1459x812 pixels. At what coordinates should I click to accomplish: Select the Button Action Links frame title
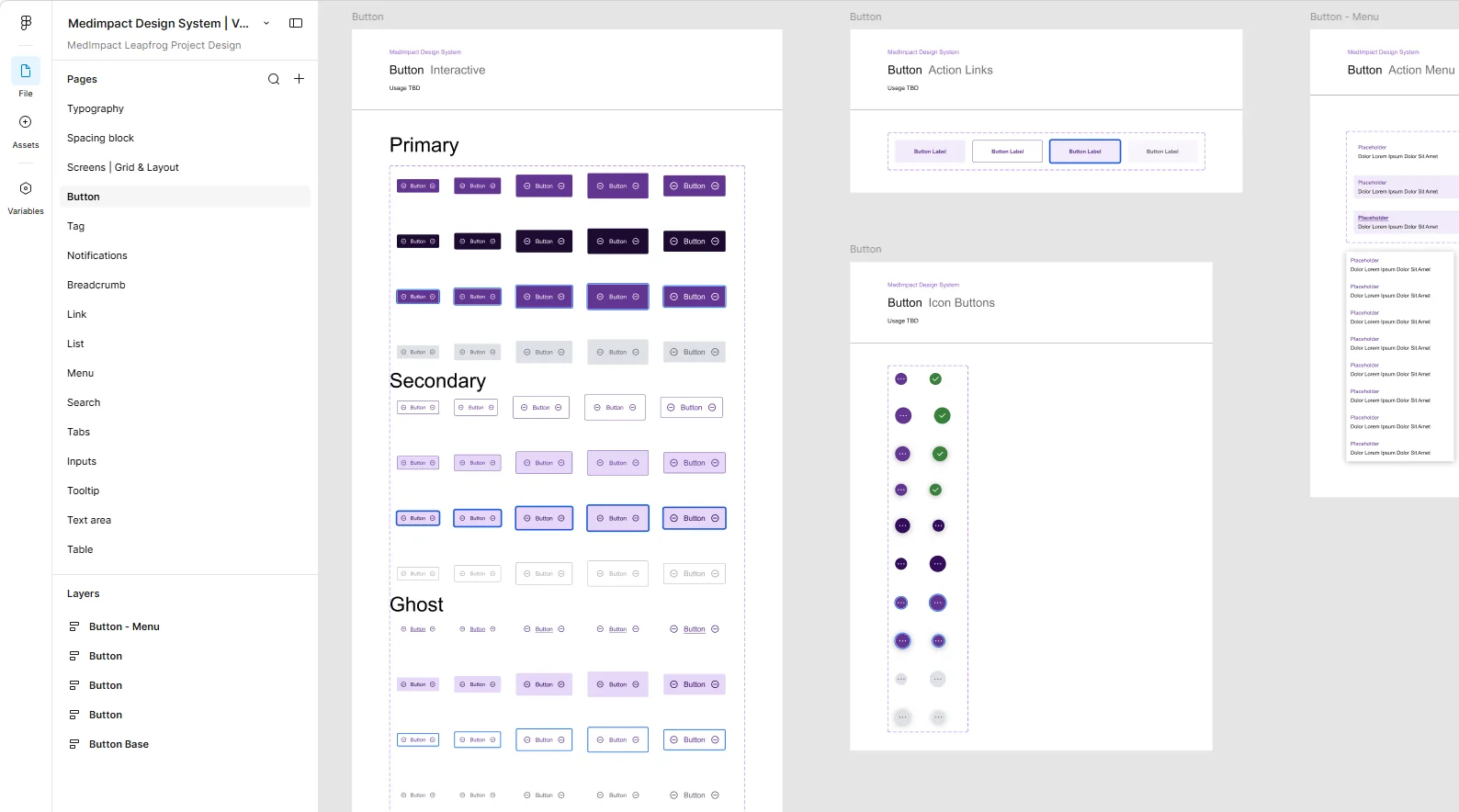940,70
